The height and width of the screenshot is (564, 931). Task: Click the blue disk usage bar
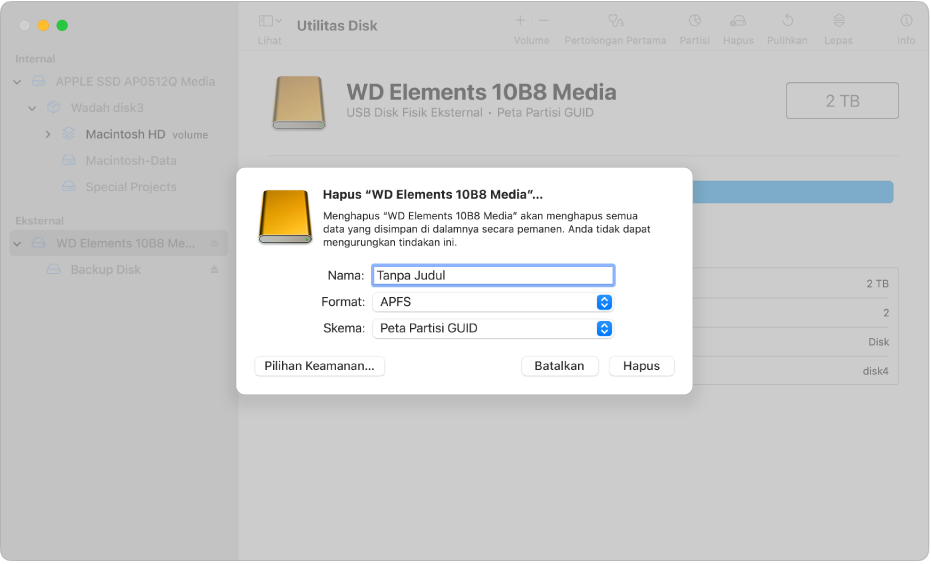[793, 192]
